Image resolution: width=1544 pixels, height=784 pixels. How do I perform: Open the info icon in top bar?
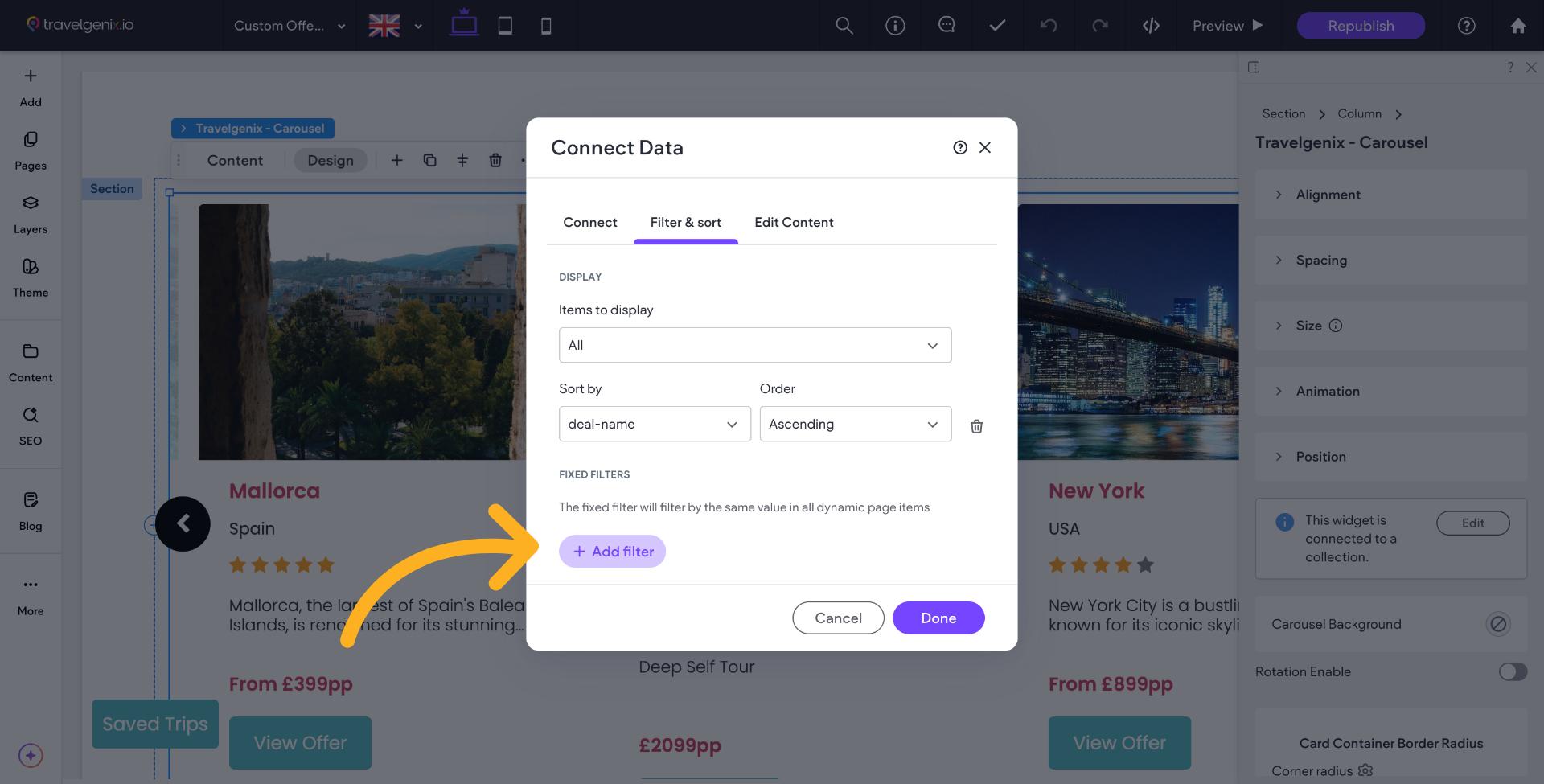(x=895, y=26)
